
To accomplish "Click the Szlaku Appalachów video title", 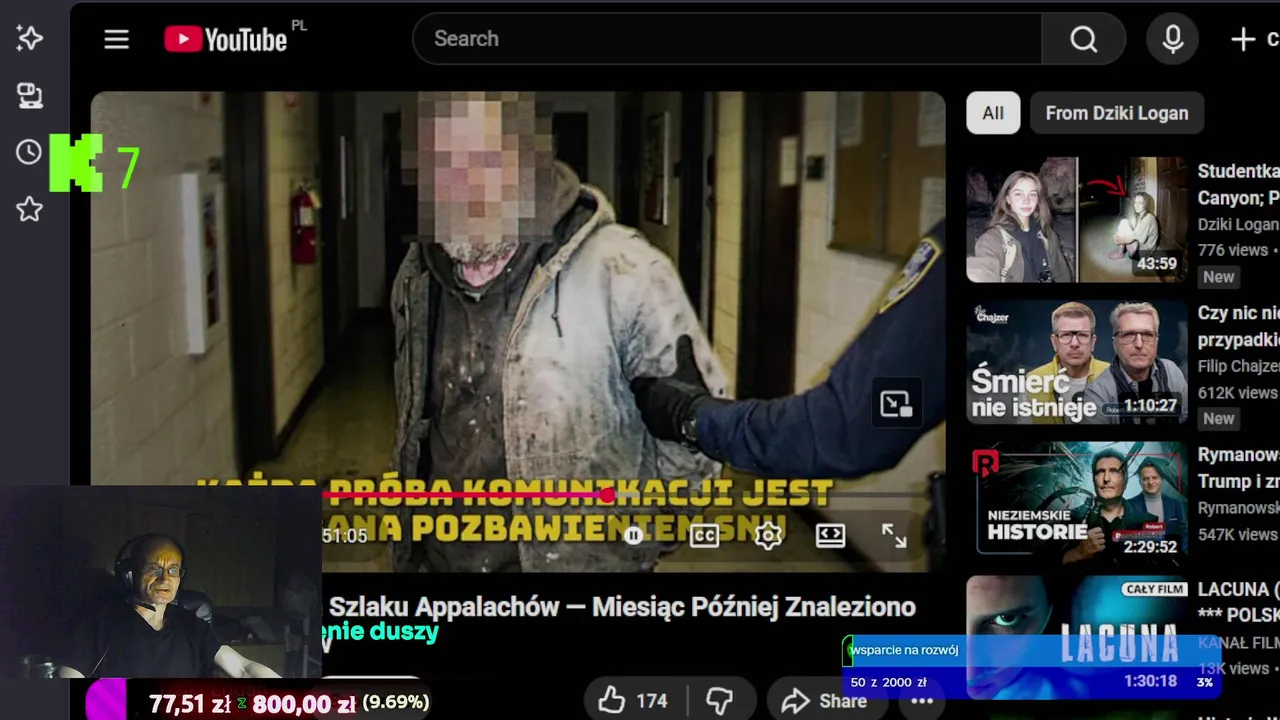I will [622, 607].
